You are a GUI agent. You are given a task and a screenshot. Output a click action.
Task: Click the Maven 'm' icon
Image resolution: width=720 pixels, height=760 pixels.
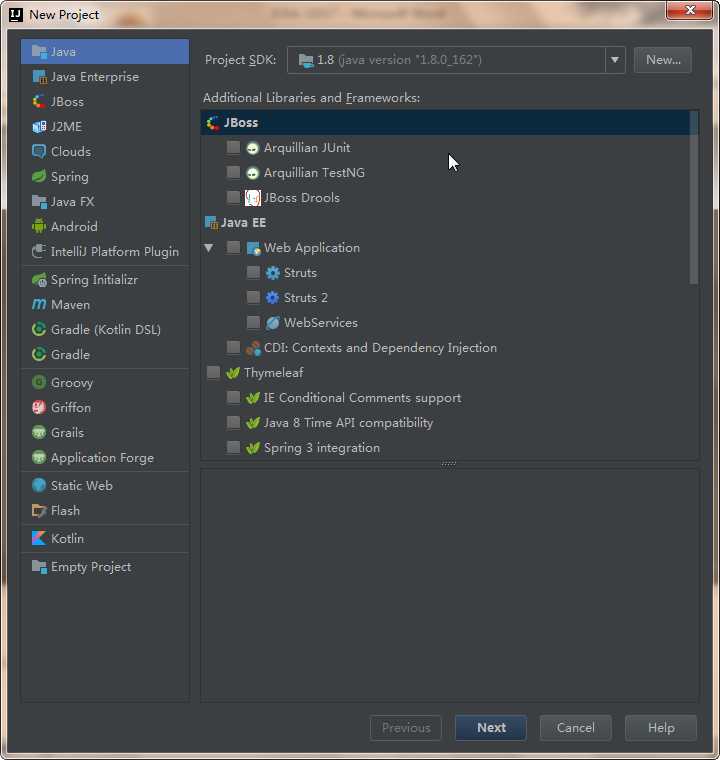(x=39, y=304)
